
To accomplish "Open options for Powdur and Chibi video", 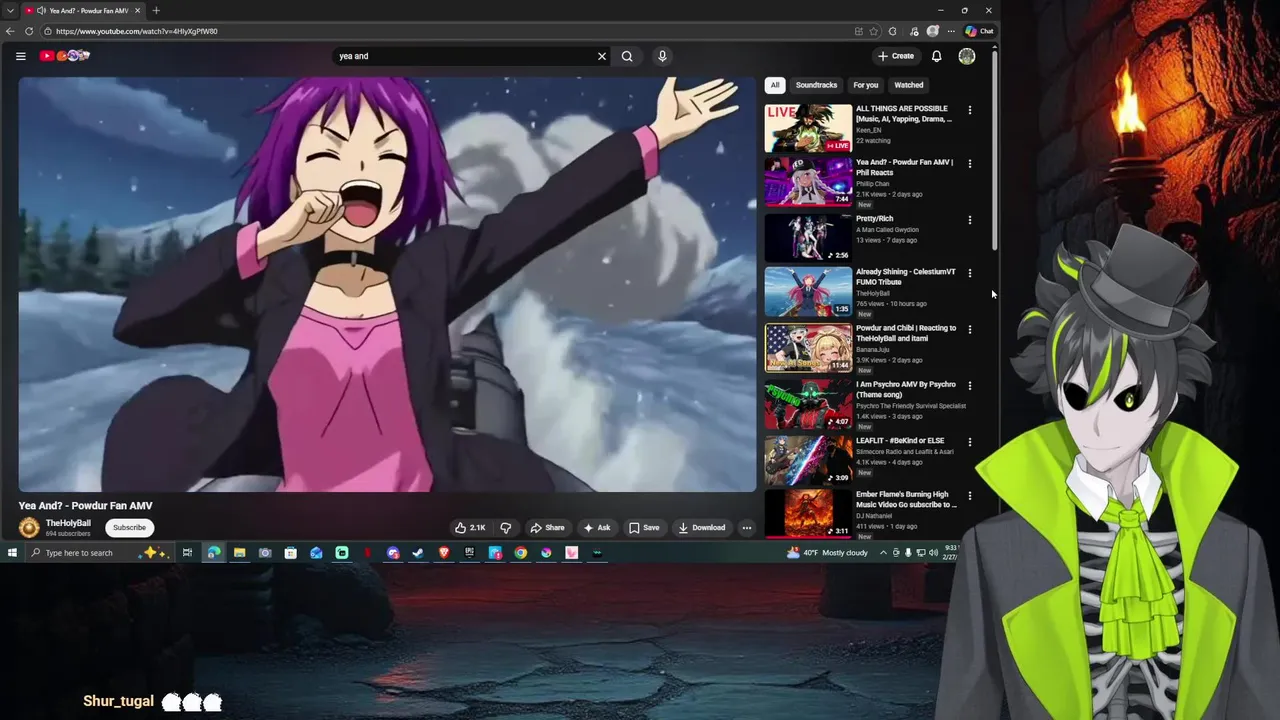I will tap(969, 330).
